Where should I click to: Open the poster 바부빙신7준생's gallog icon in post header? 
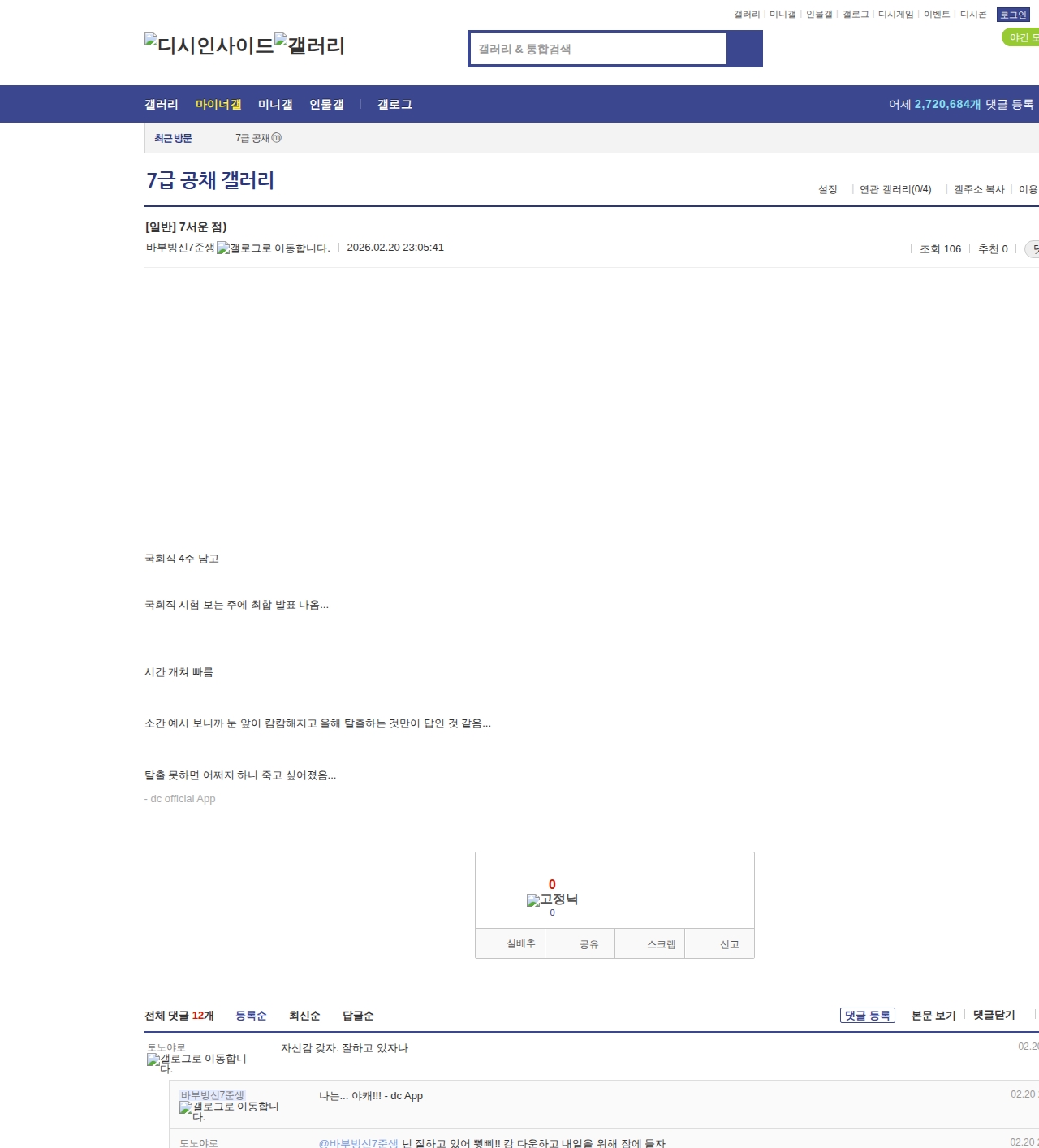[x=274, y=248]
